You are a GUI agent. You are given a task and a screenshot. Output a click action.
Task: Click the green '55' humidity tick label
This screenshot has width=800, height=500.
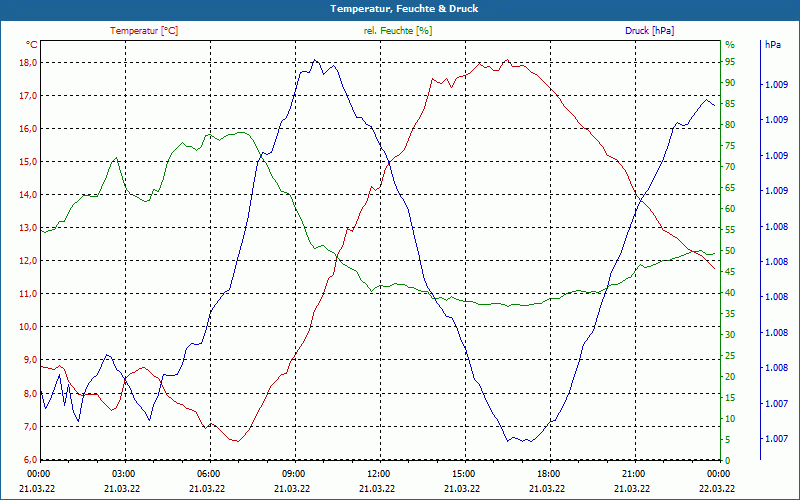click(x=730, y=230)
